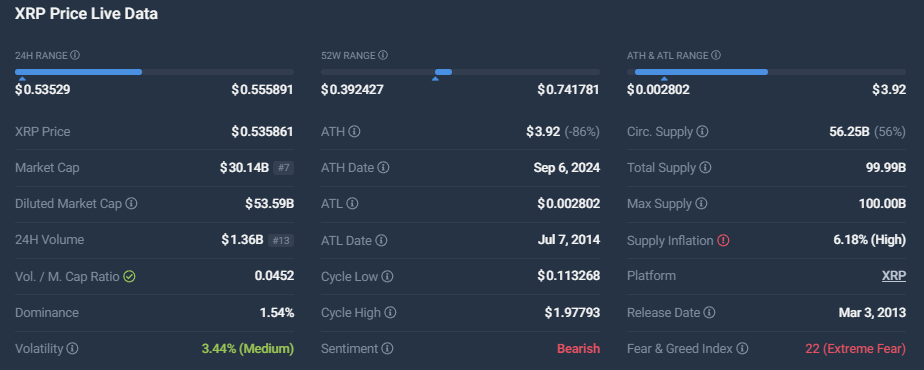Click Total Supply info icon

[705, 168]
